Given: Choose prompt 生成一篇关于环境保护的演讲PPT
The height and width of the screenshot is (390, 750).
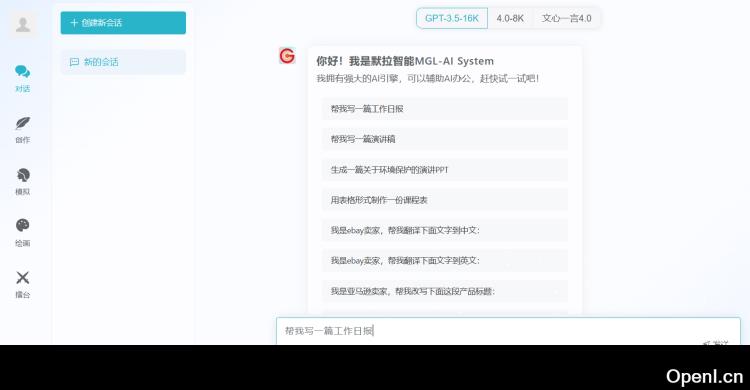Looking at the screenshot, I should [x=445, y=169].
